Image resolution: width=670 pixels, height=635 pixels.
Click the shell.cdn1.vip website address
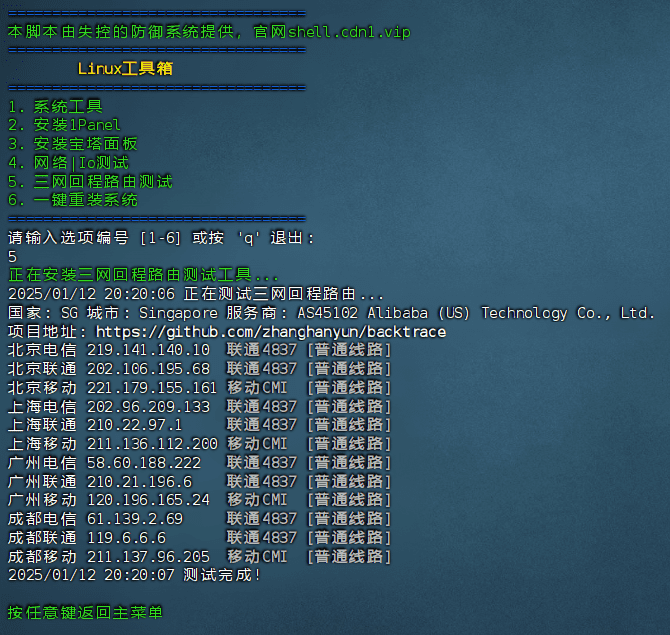pyautogui.click(x=349, y=32)
